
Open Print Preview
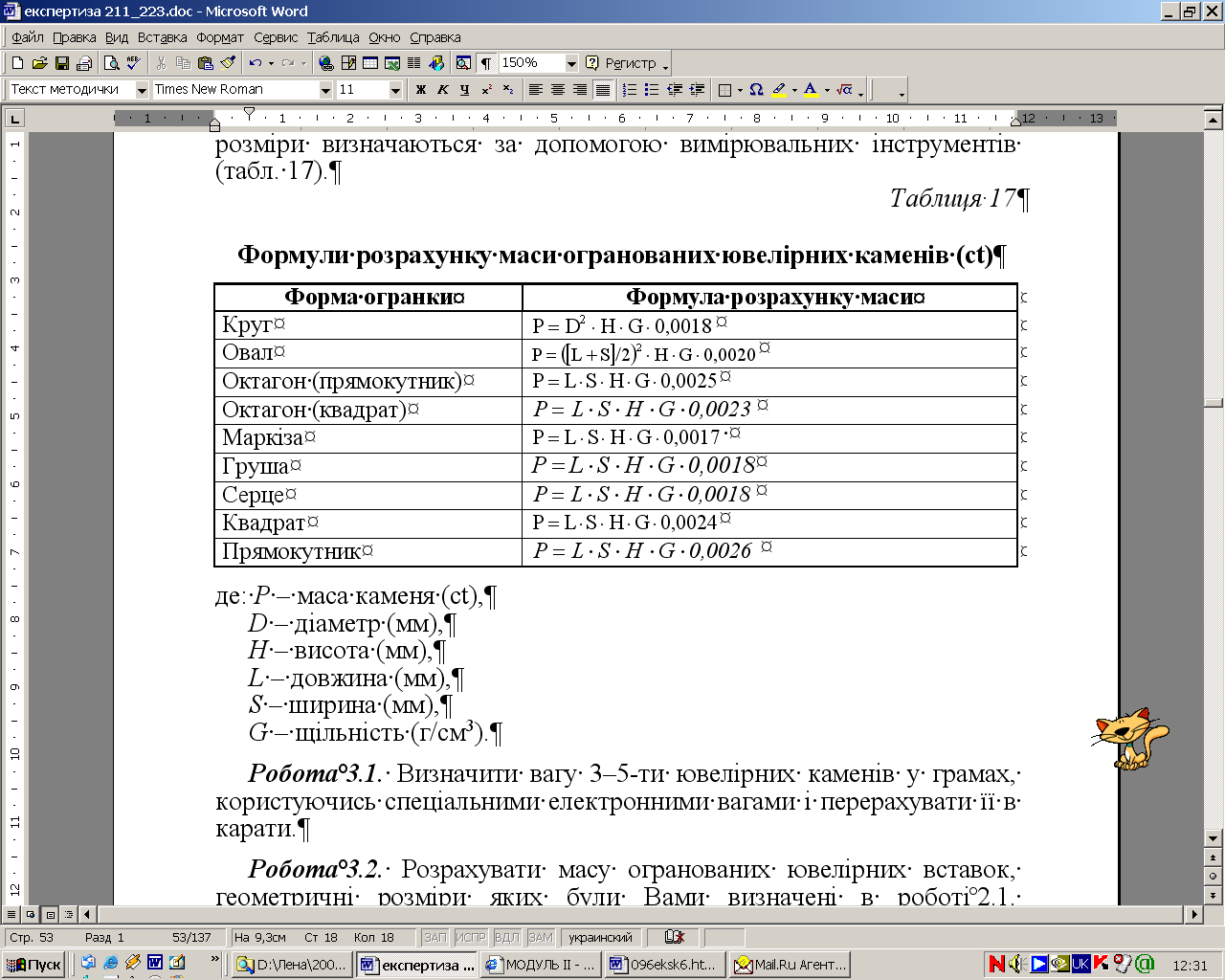click(x=112, y=63)
